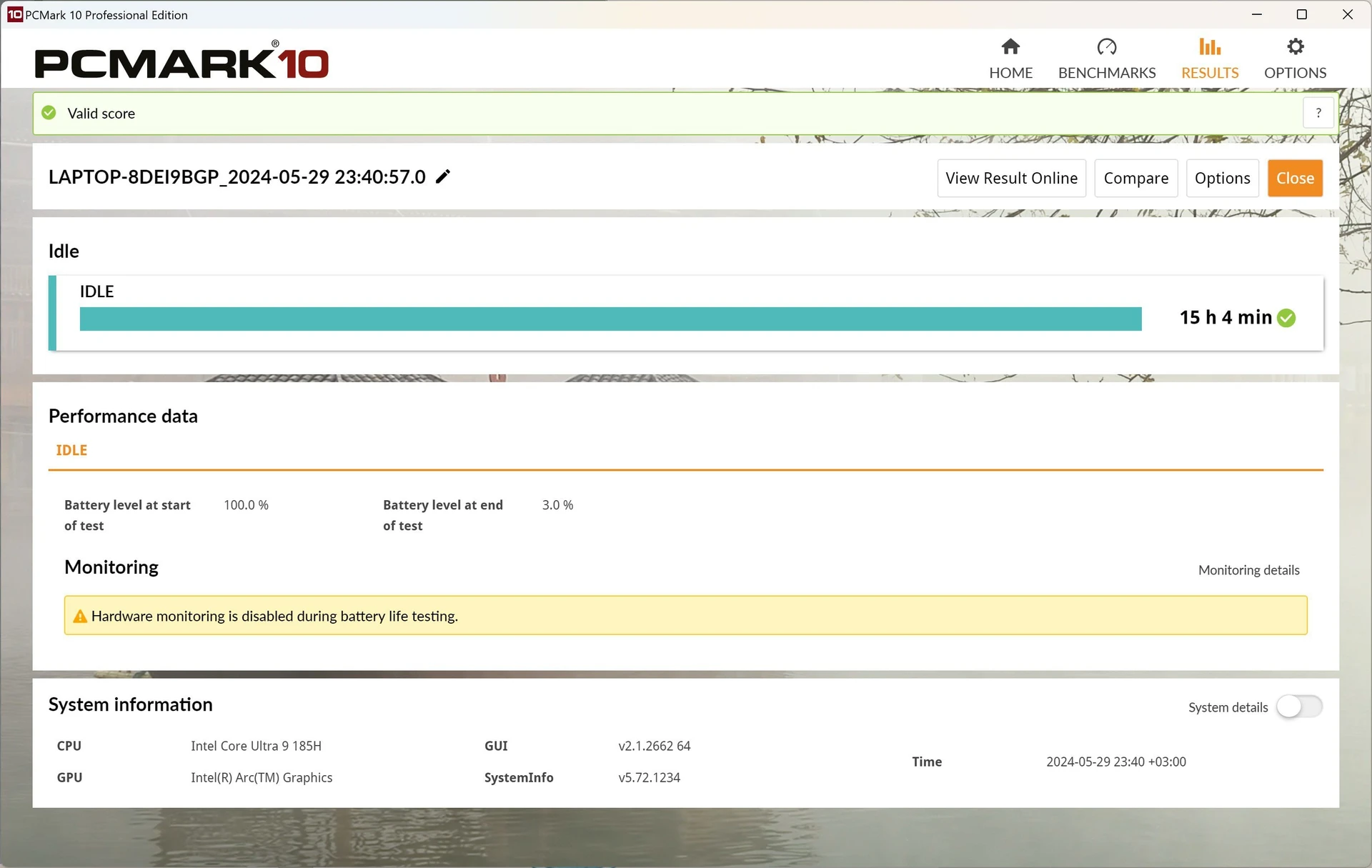Click the SystemInfo version v5.72.1234
The height and width of the screenshot is (868, 1372).
[x=649, y=777]
